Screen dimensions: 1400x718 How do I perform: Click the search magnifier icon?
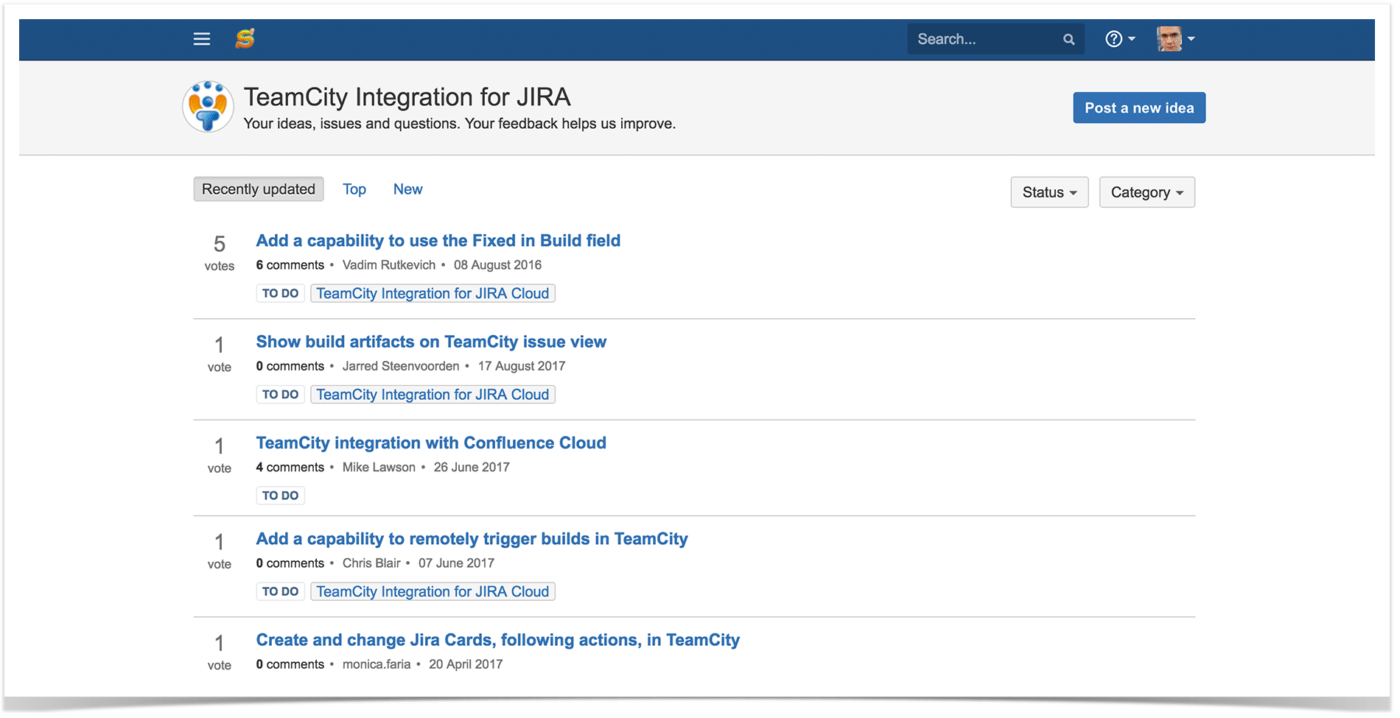1069,40
